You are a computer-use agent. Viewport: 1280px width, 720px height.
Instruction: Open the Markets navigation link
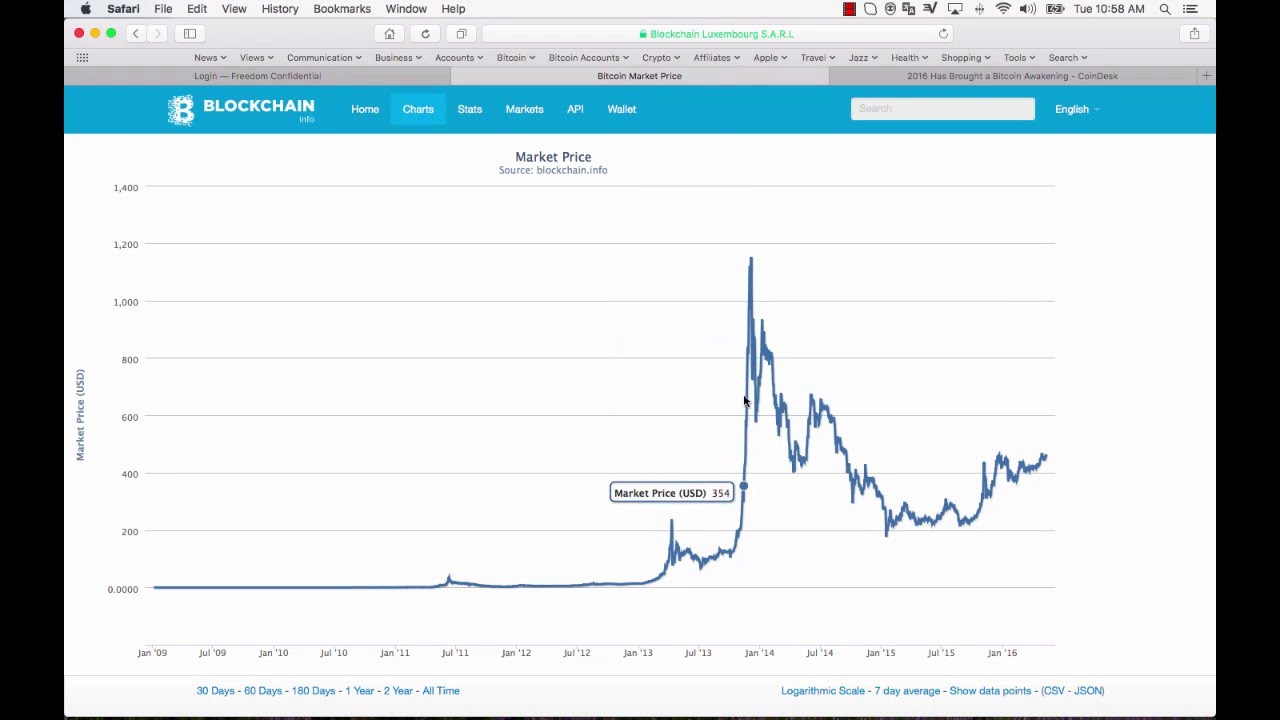pyautogui.click(x=524, y=109)
